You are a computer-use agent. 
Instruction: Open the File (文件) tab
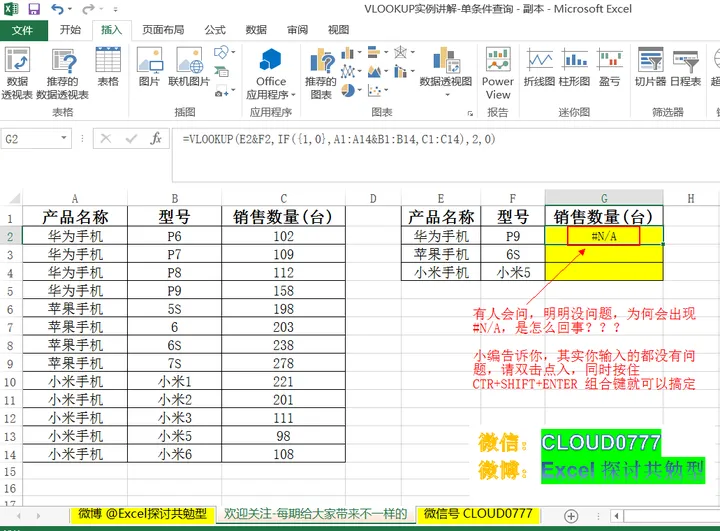[22, 30]
